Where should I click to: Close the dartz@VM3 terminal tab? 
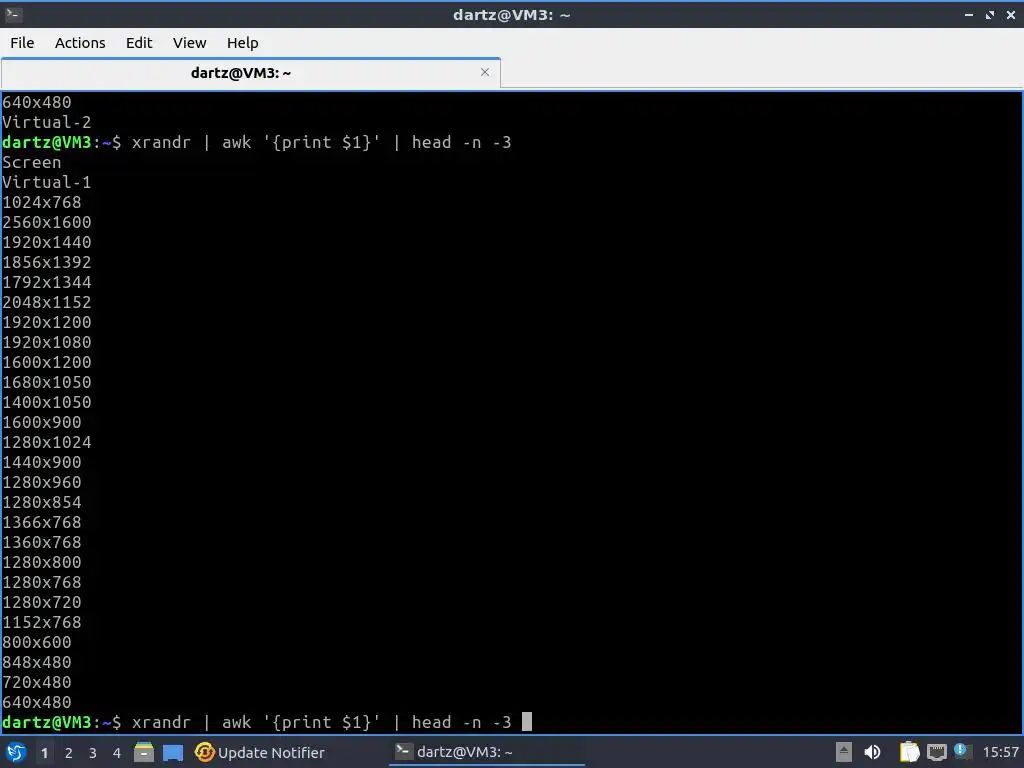[x=485, y=72]
